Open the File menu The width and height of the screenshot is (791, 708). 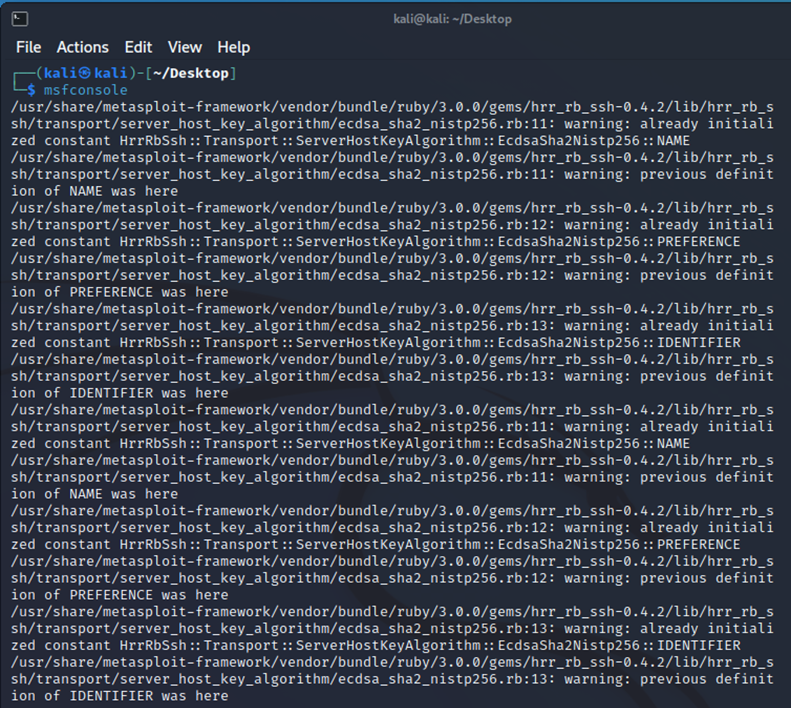pyautogui.click(x=28, y=47)
